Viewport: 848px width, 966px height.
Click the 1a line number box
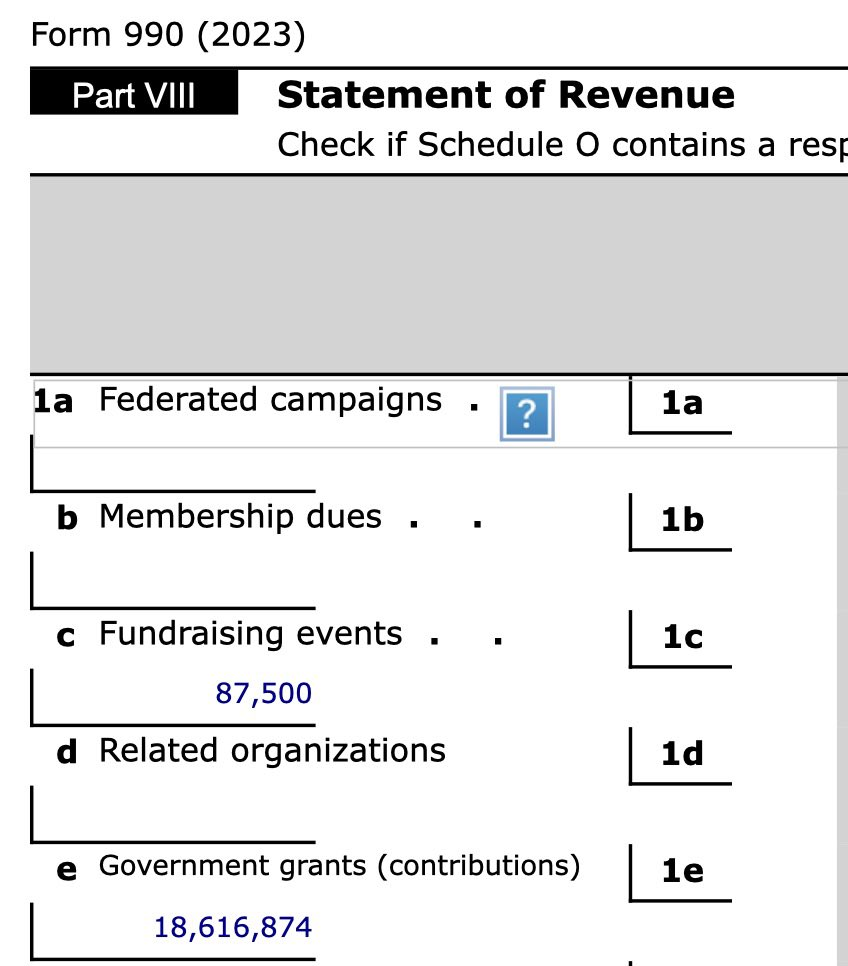coord(681,404)
